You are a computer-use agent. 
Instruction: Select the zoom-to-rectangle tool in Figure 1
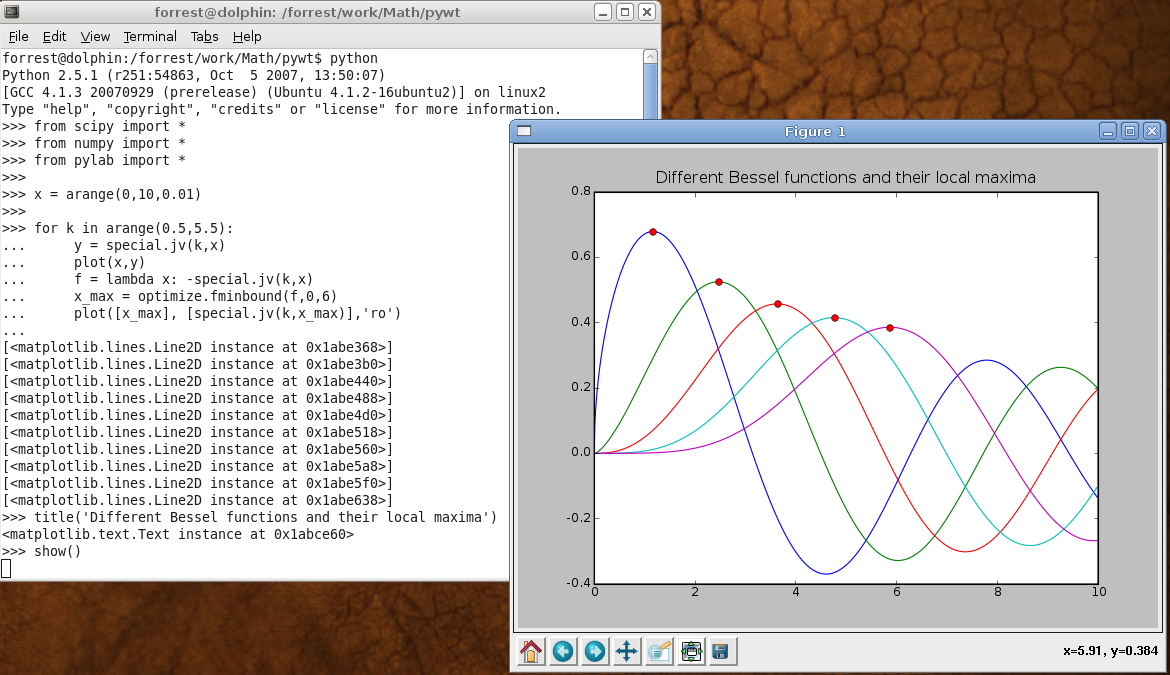point(659,651)
